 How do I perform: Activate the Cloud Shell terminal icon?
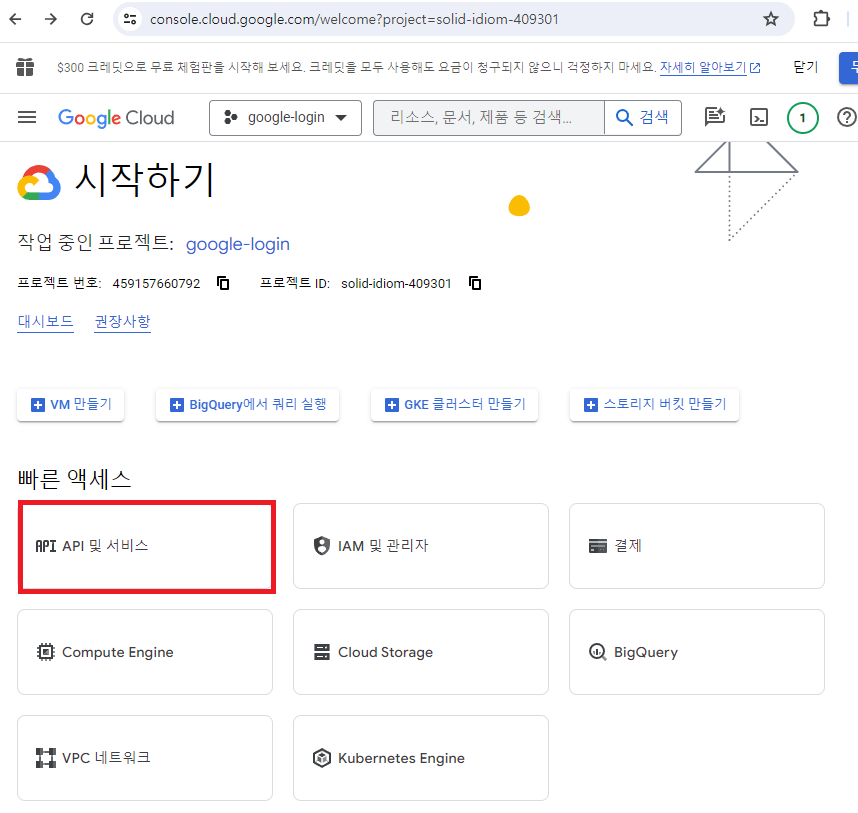click(758, 117)
